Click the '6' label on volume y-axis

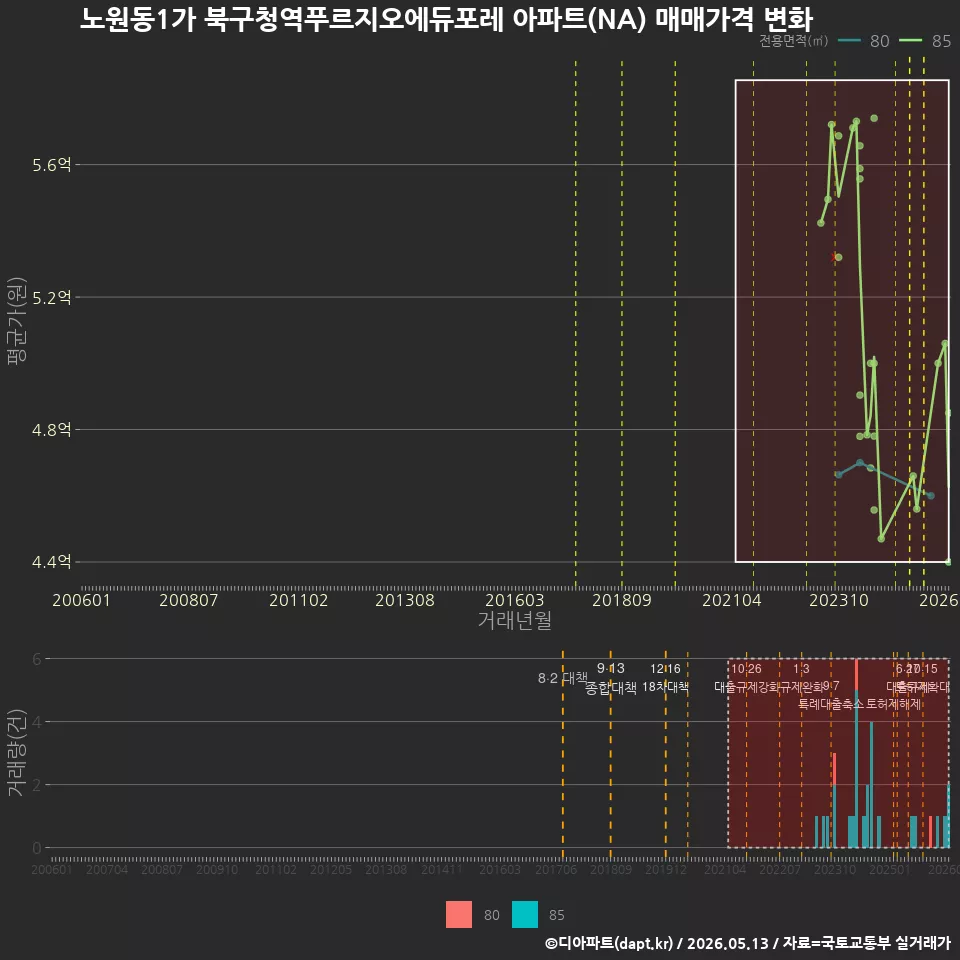(37, 659)
